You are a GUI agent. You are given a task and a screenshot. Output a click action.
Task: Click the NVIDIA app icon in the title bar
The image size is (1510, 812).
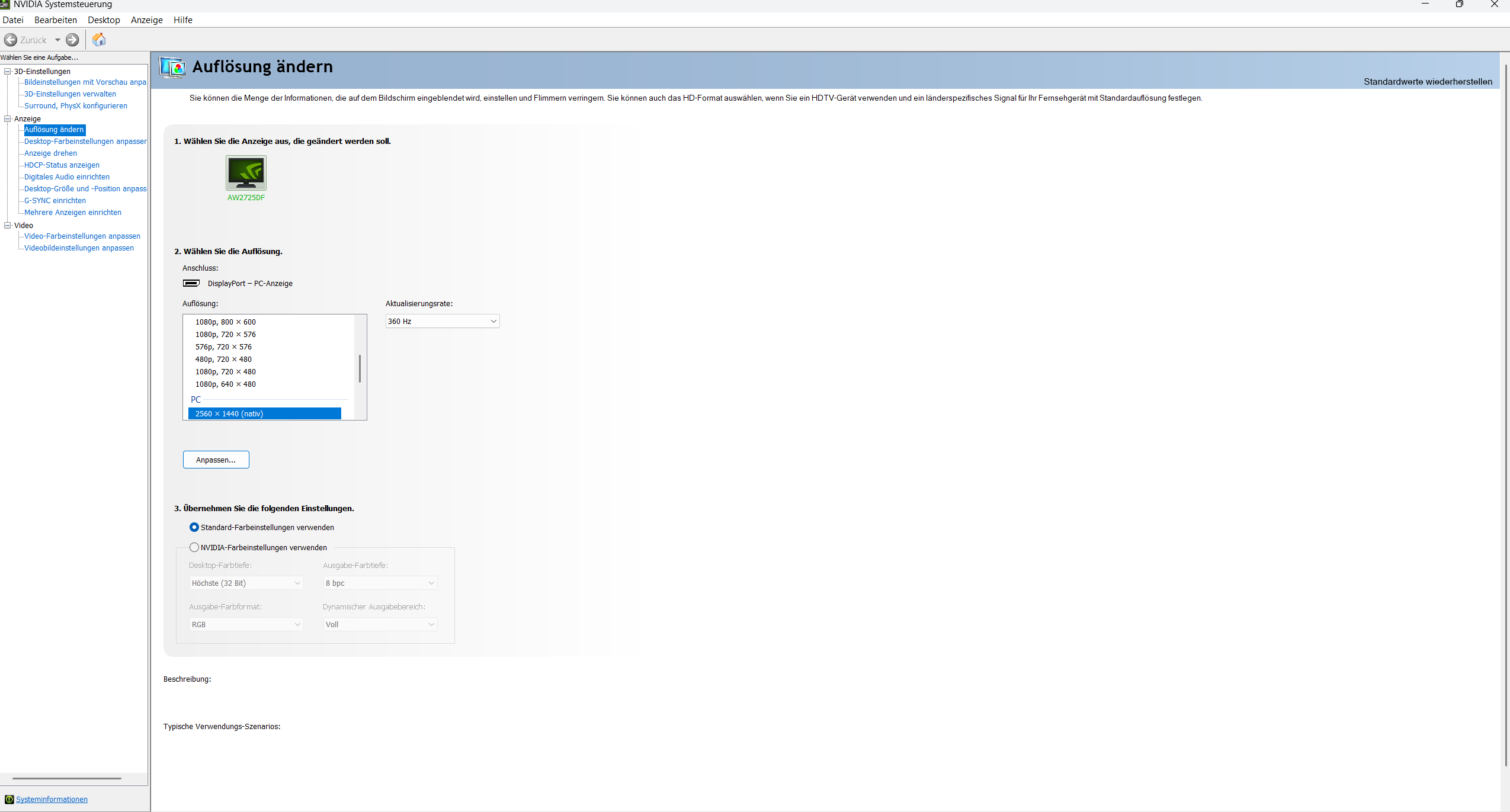coord(5,4)
